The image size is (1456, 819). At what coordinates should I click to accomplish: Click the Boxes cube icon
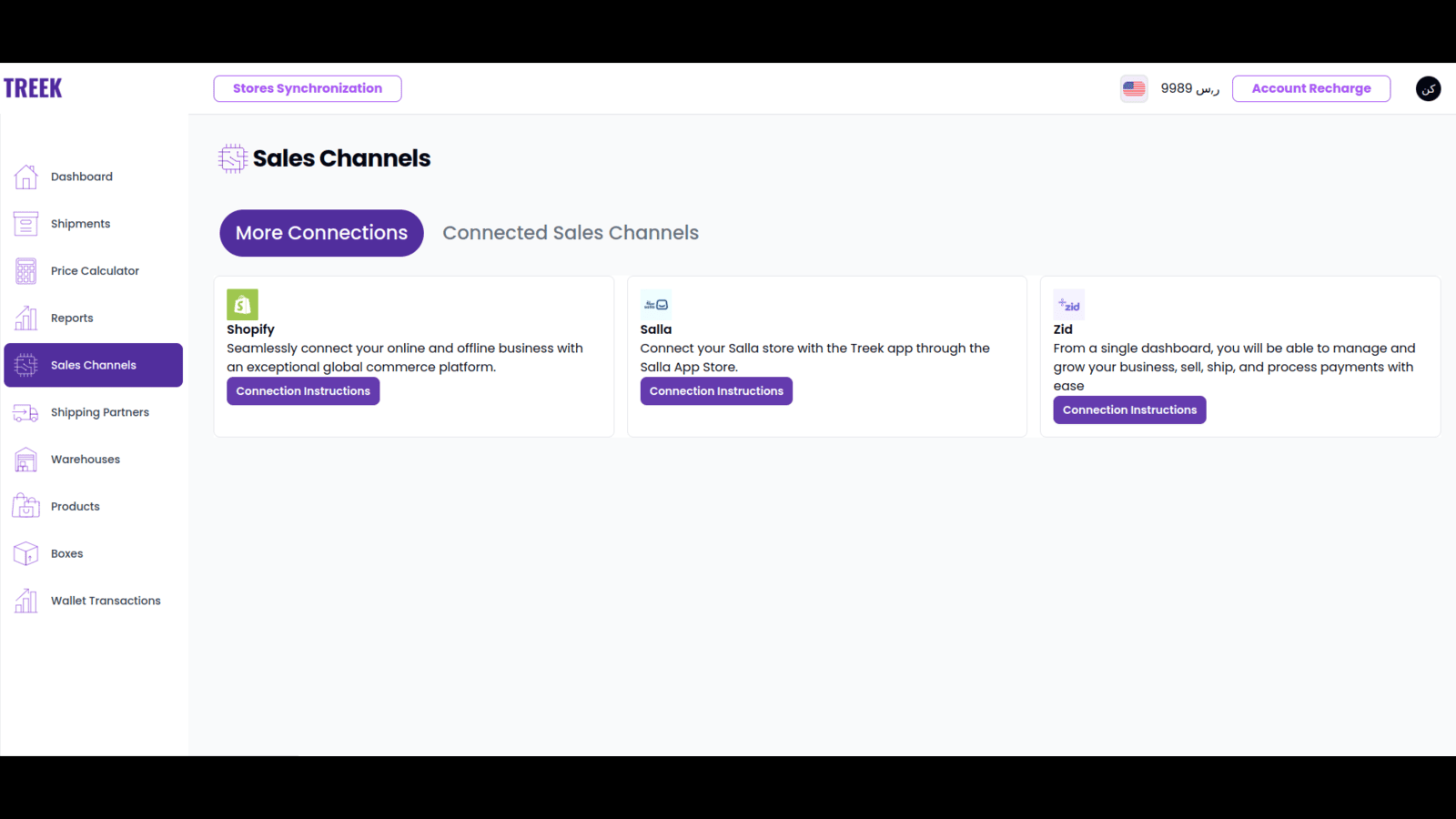point(25,553)
